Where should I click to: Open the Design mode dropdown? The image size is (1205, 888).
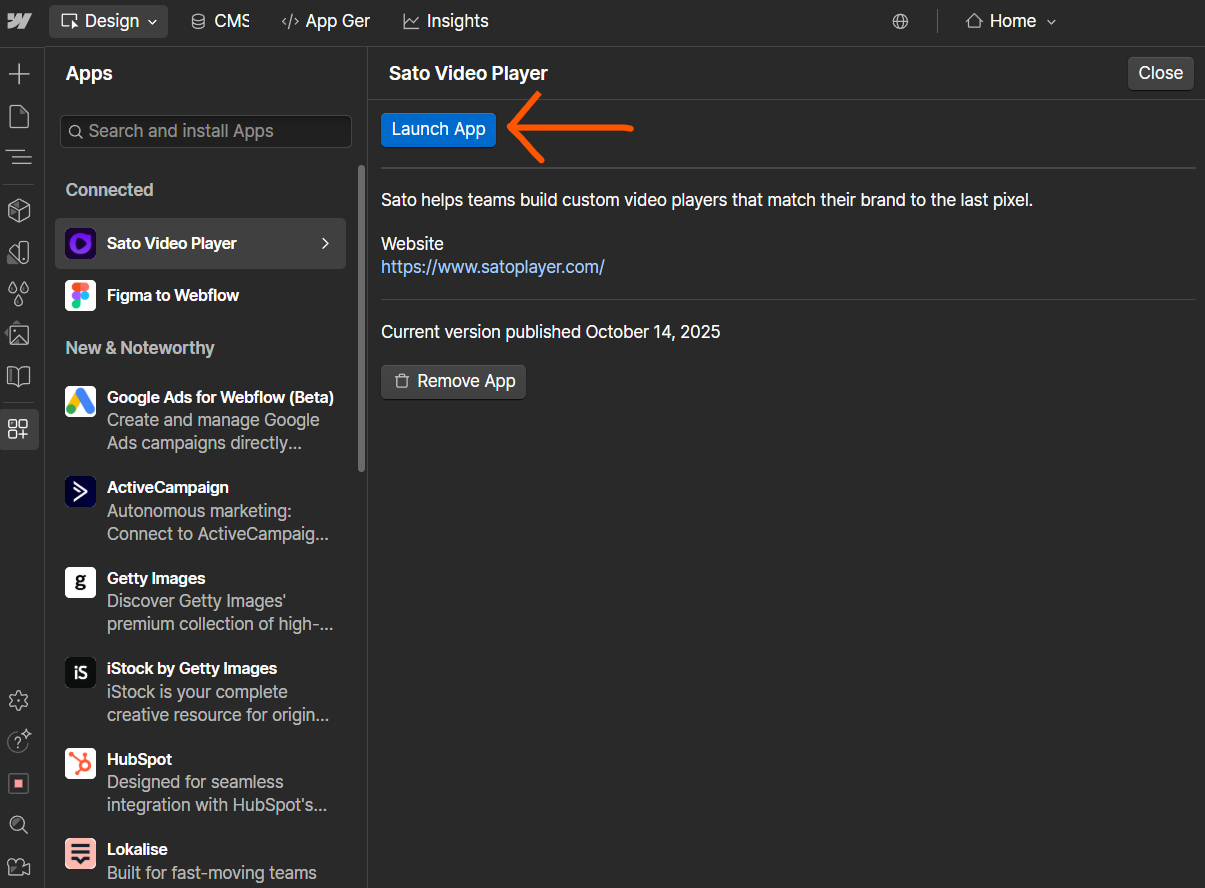pyautogui.click(x=109, y=21)
